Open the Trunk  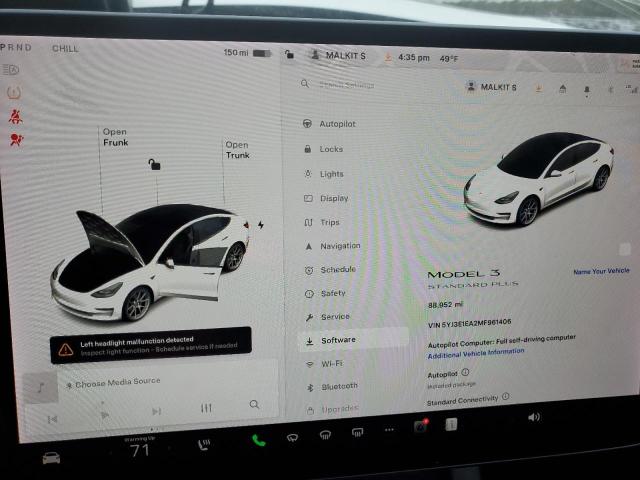238,150
